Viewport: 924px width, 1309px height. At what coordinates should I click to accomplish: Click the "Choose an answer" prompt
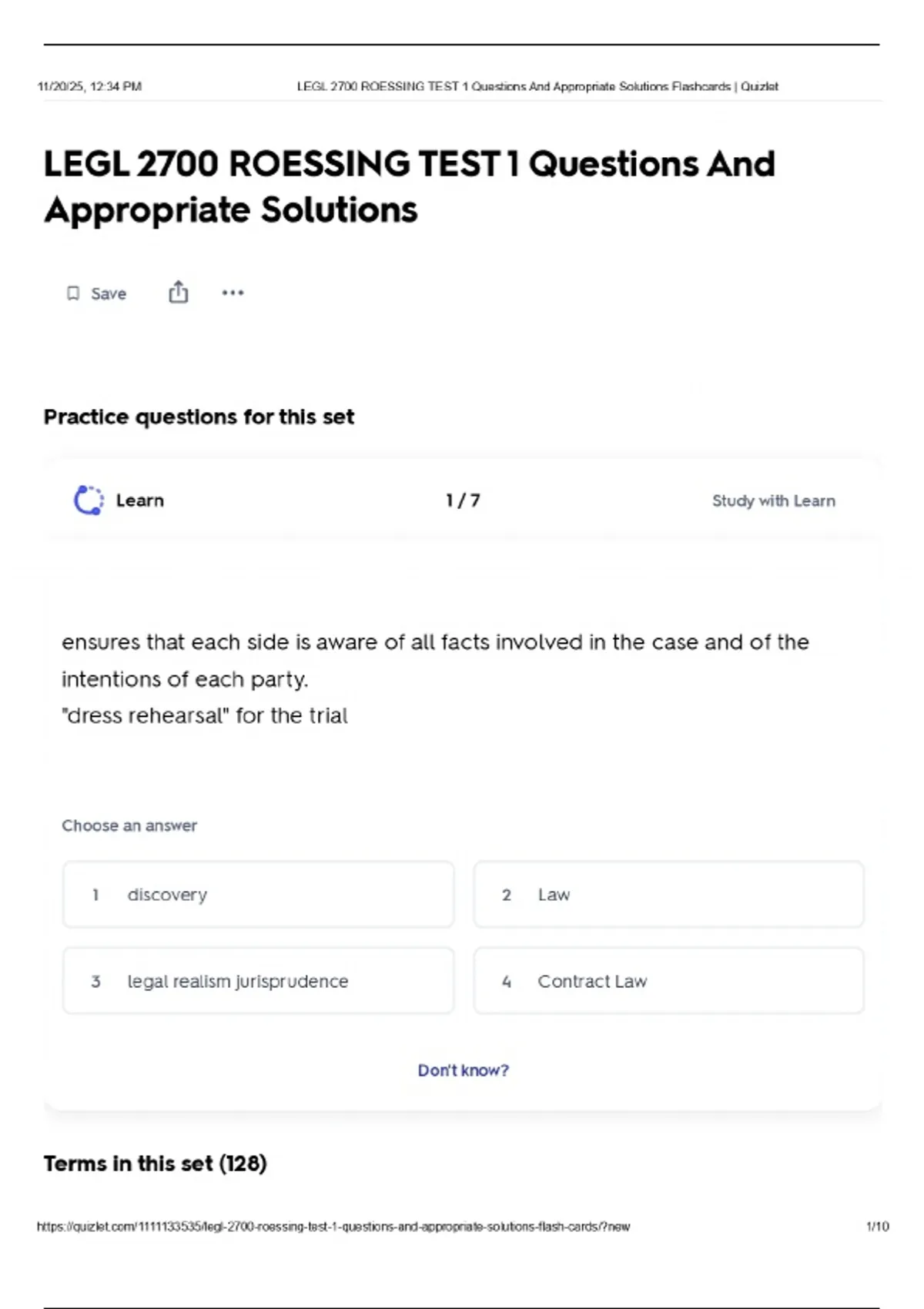click(x=129, y=825)
